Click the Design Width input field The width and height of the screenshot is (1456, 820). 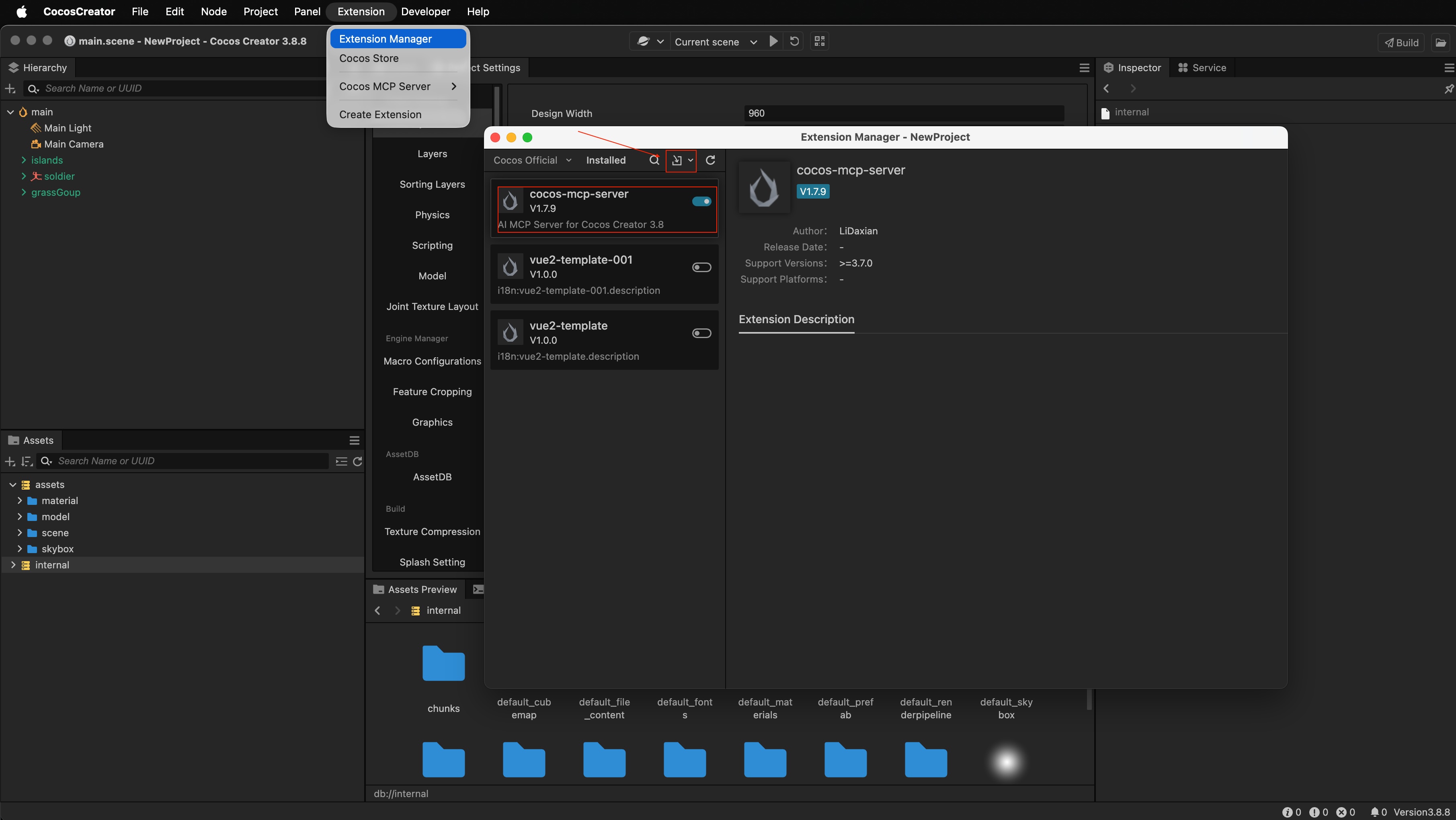pyautogui.click(x=903, y=113)
